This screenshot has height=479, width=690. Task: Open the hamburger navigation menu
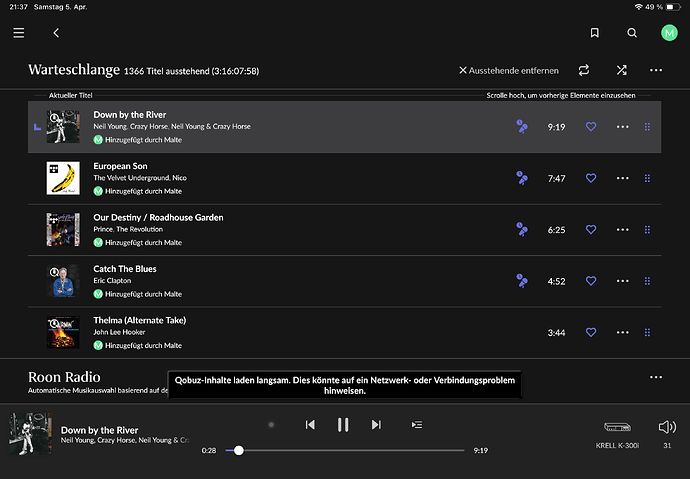point(18,33)
